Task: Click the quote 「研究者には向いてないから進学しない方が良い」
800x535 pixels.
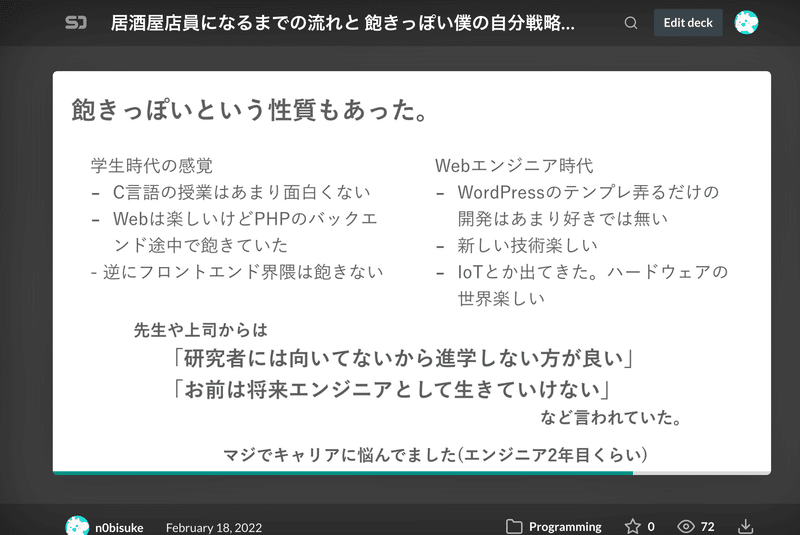Action: click(402, 358)
